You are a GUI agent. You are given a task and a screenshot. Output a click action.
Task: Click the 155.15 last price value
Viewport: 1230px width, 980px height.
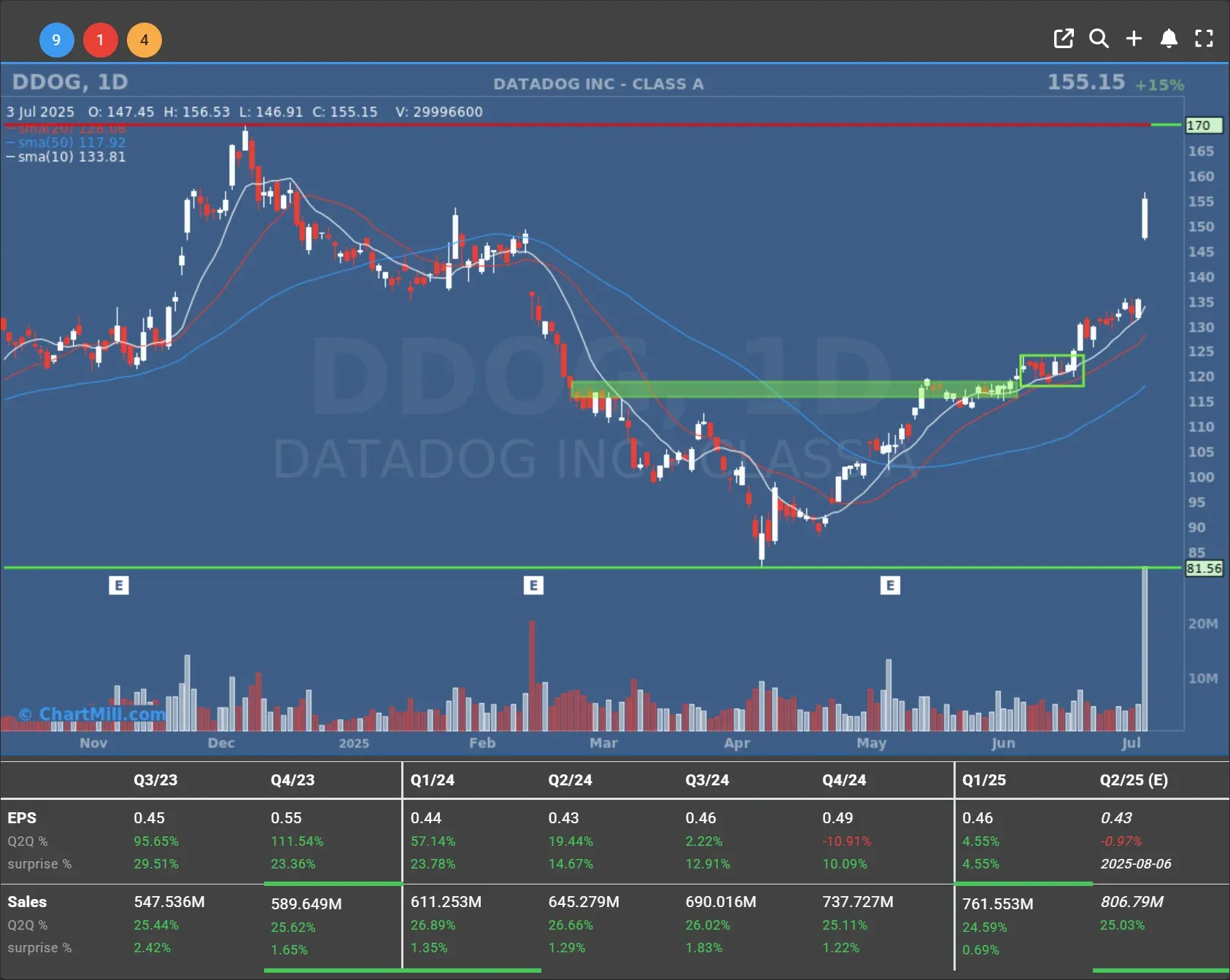click(1086, 82)
